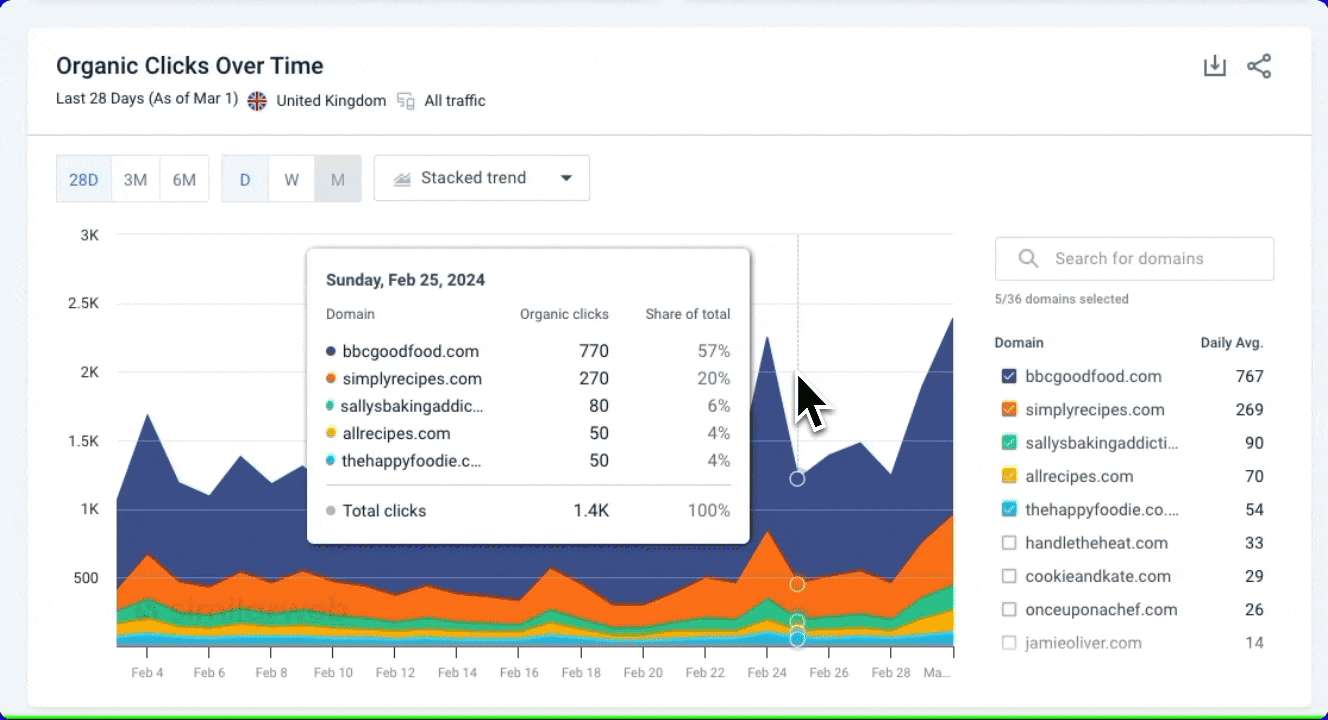Click 'United Kingdom' country label
The width and height of the screenshot is (1328, 720).
(331, 100)
